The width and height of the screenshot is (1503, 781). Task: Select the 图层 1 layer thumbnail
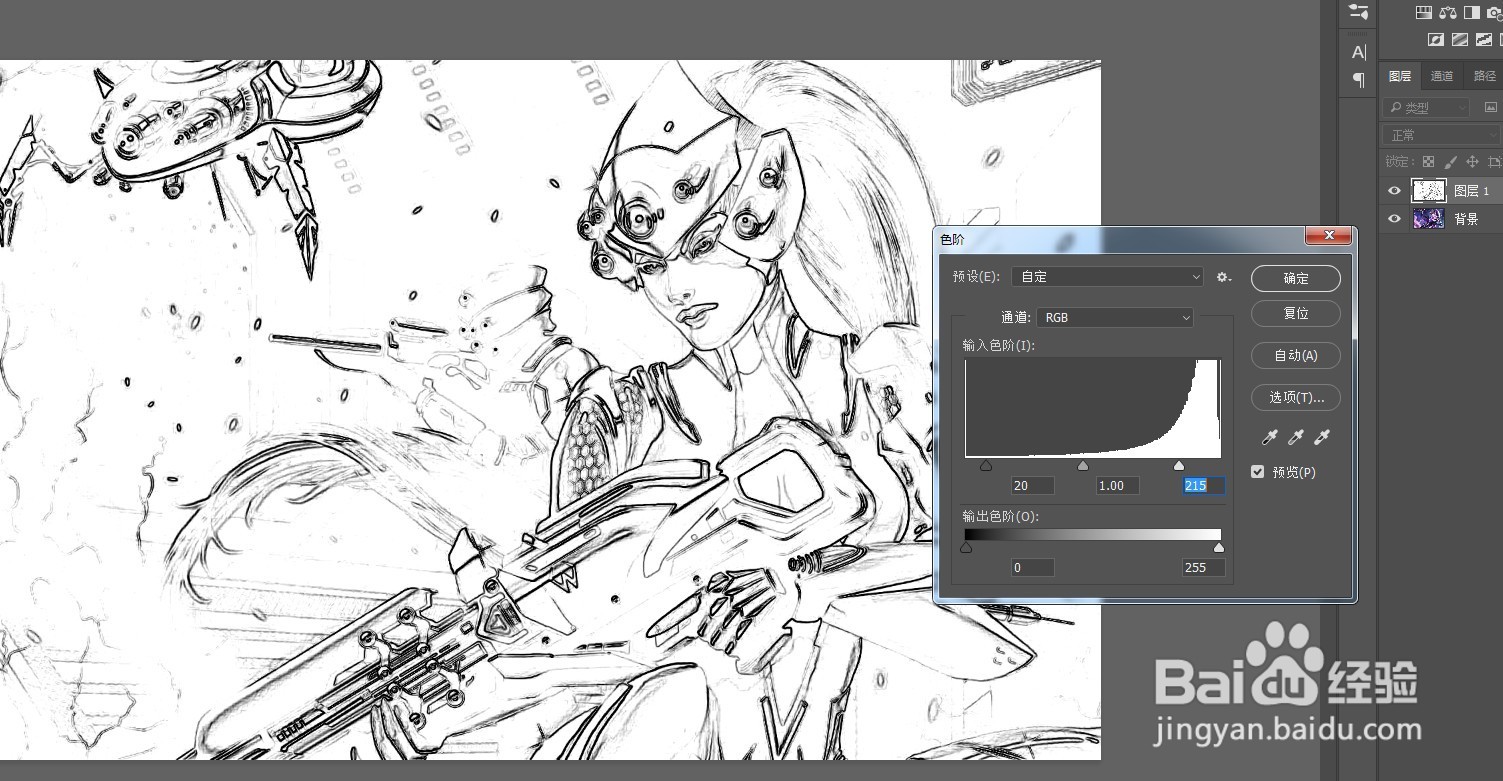pos(1428,190)
